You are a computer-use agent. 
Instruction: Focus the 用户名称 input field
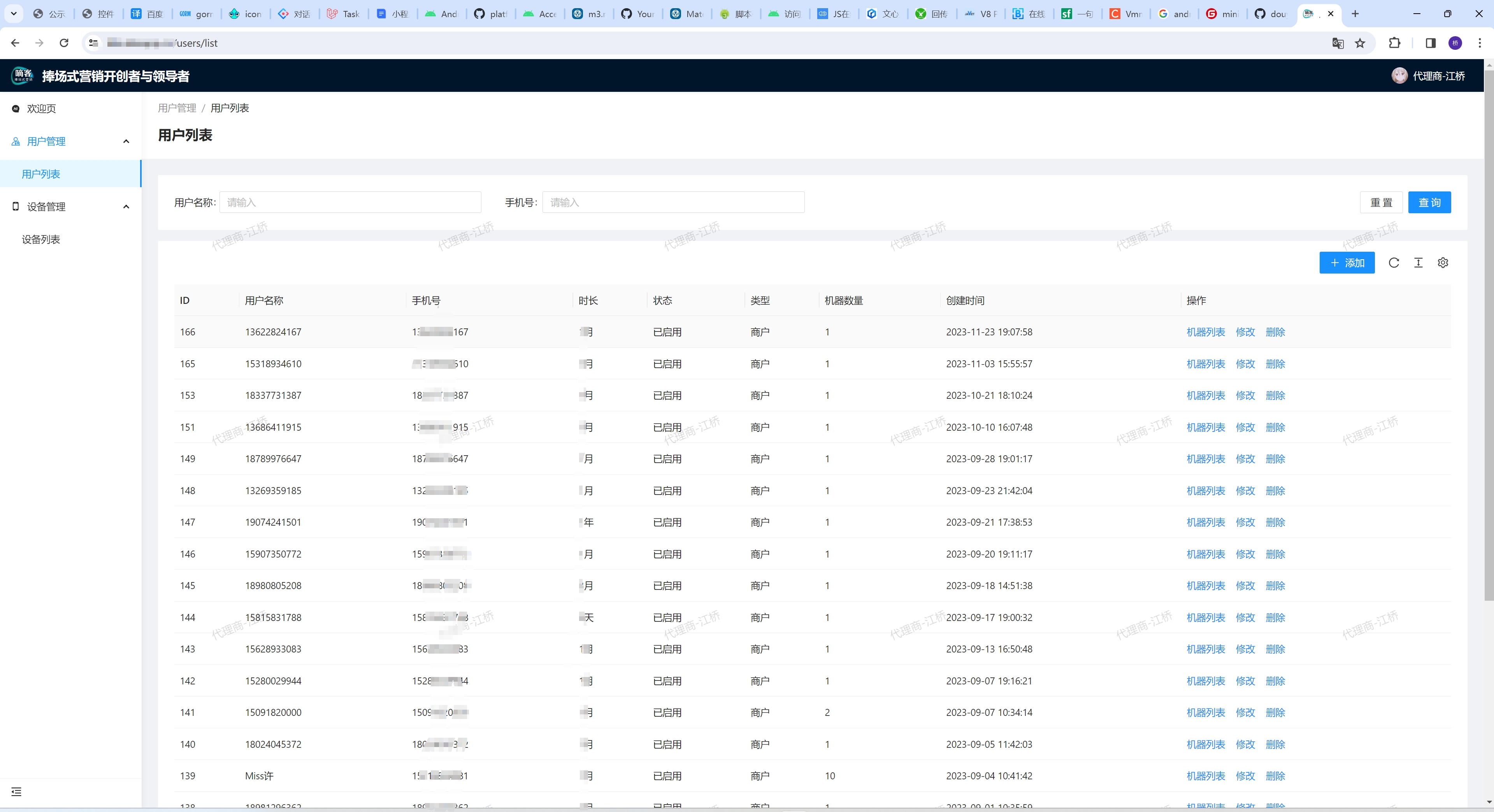click(x=350, y=202)
